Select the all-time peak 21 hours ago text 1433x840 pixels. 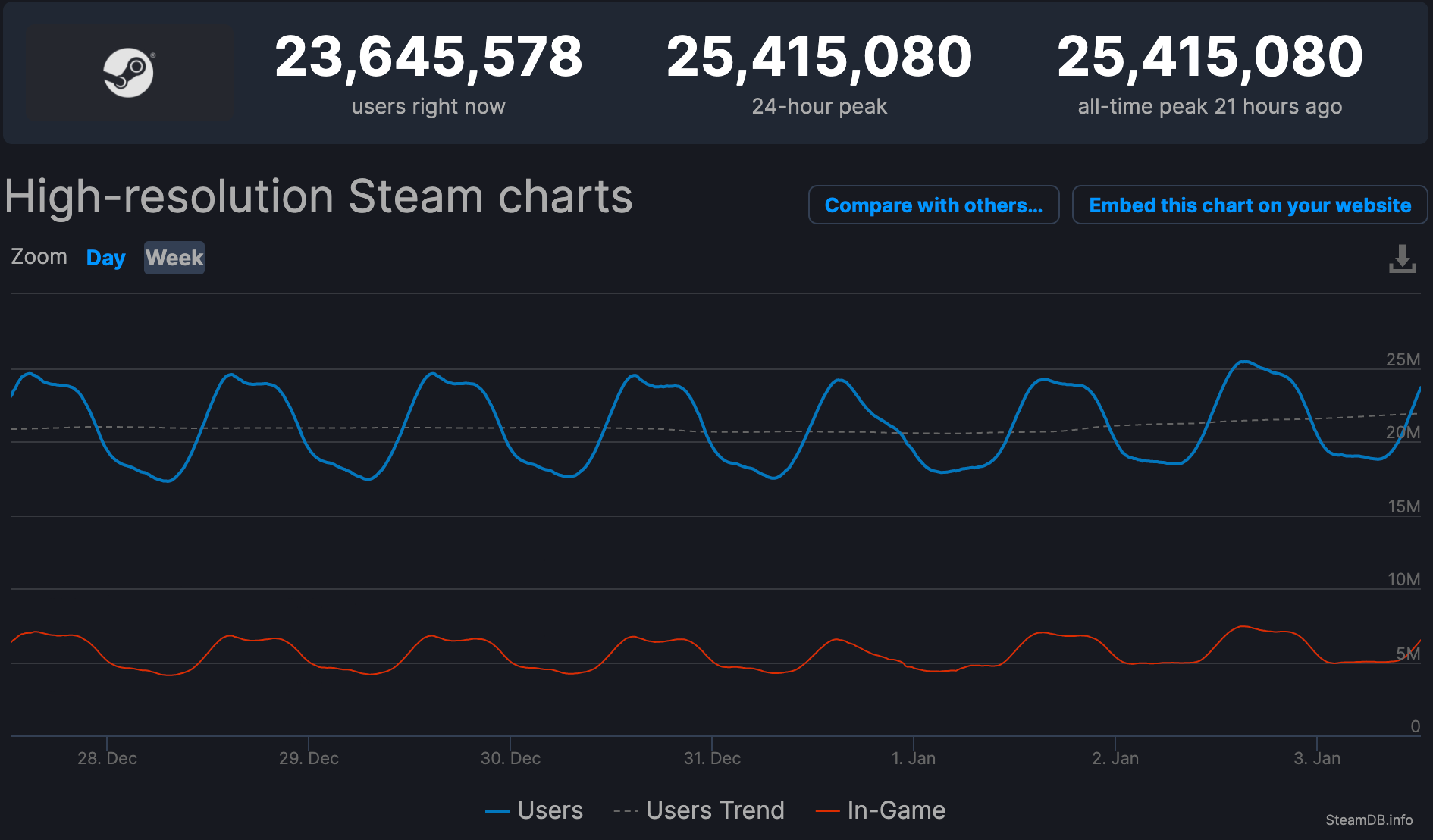click(1209, 106)
